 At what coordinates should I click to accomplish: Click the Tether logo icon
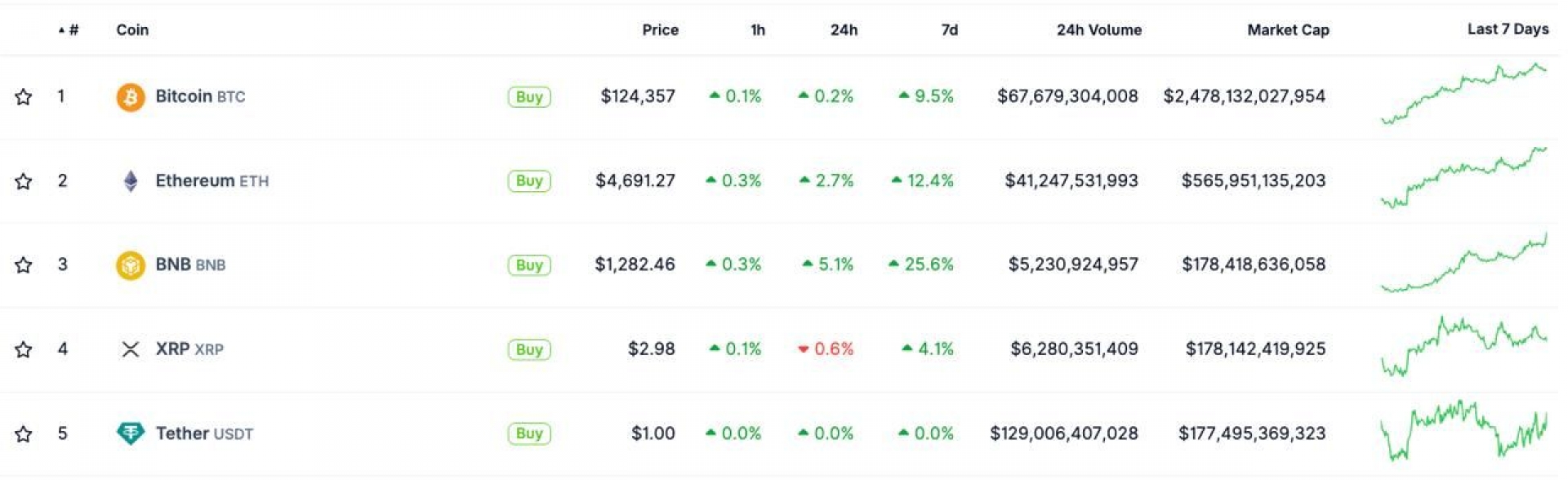[131, 433]
